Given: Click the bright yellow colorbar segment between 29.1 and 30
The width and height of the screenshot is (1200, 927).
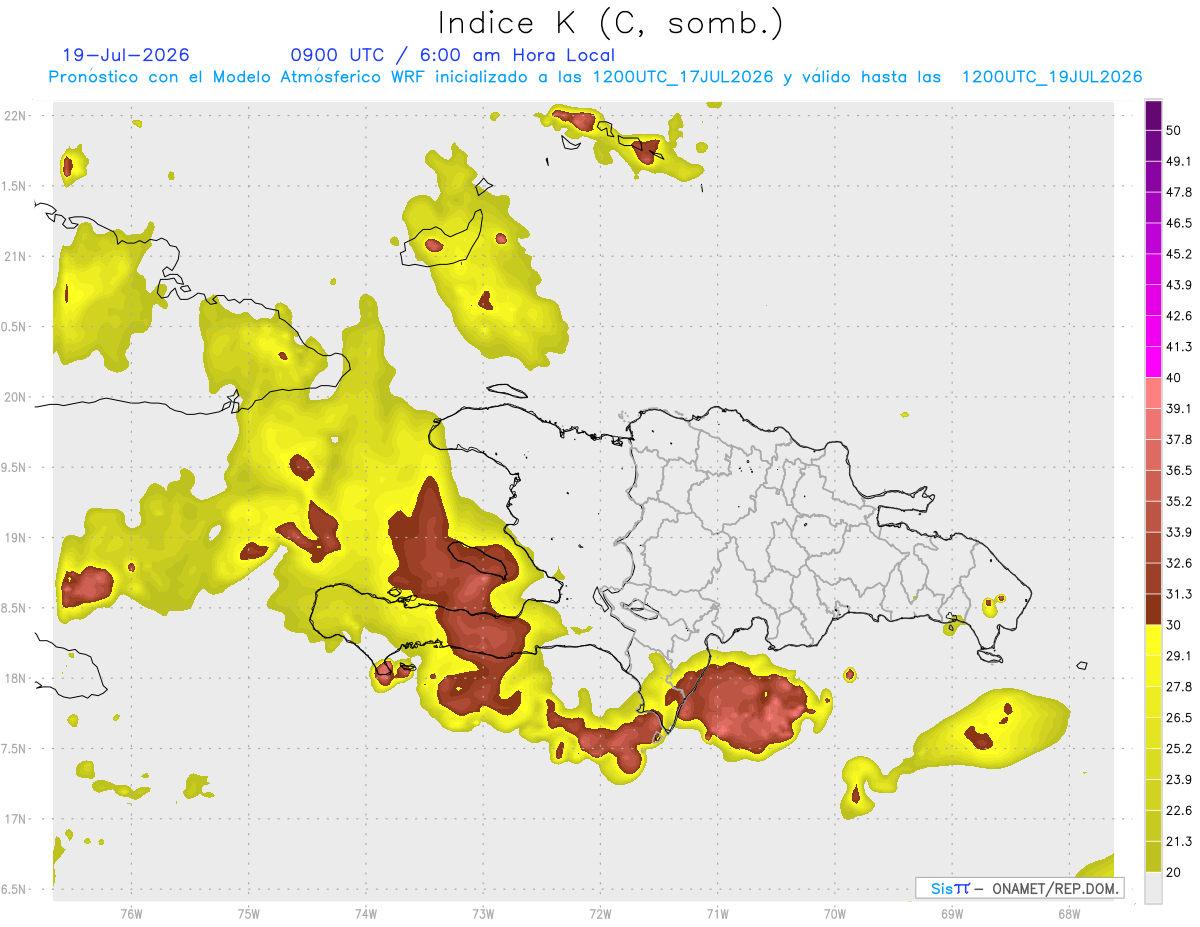Looking at the screenshot, I should (1153, 640).
